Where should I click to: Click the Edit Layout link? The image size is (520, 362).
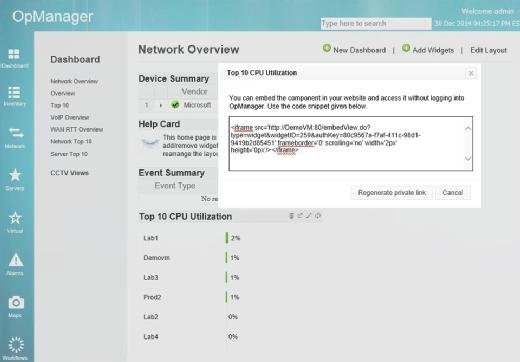coord(488,50)
